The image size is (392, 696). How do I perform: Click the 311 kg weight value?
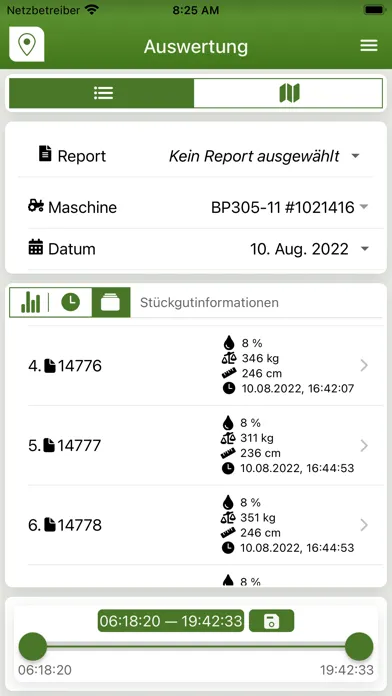point(257,438)
